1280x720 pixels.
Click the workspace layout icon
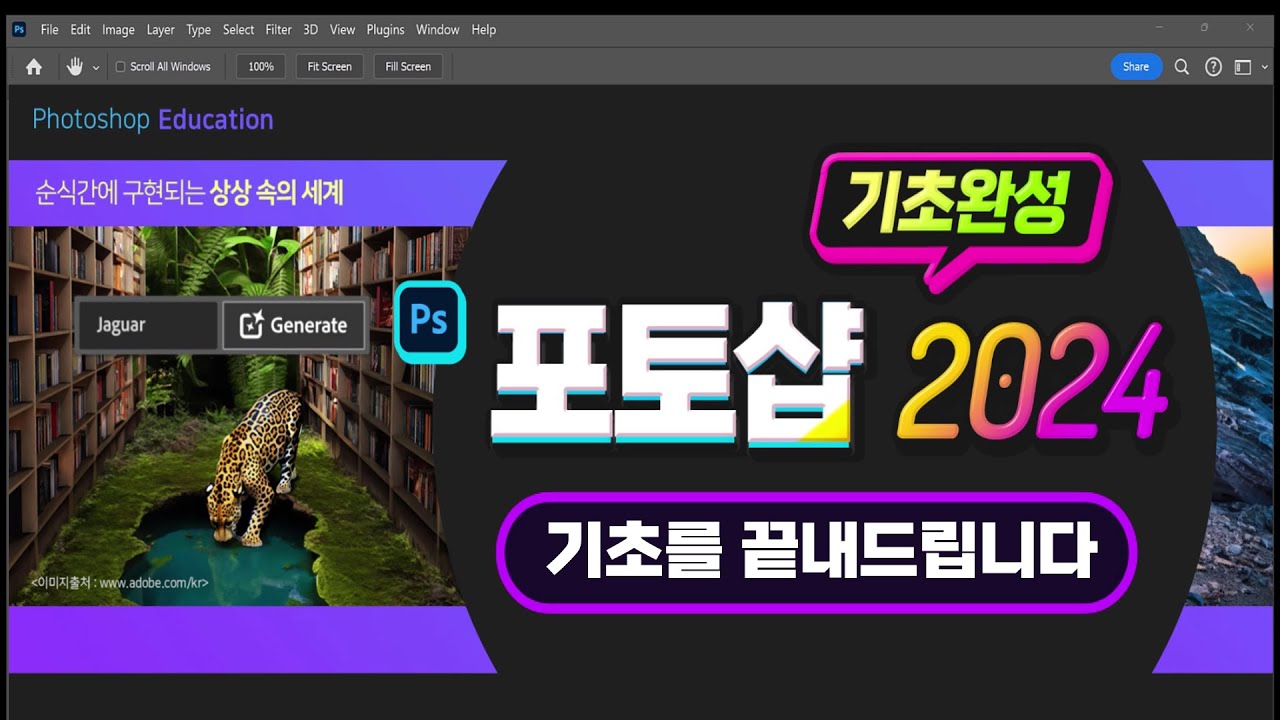coord(1243,67)
